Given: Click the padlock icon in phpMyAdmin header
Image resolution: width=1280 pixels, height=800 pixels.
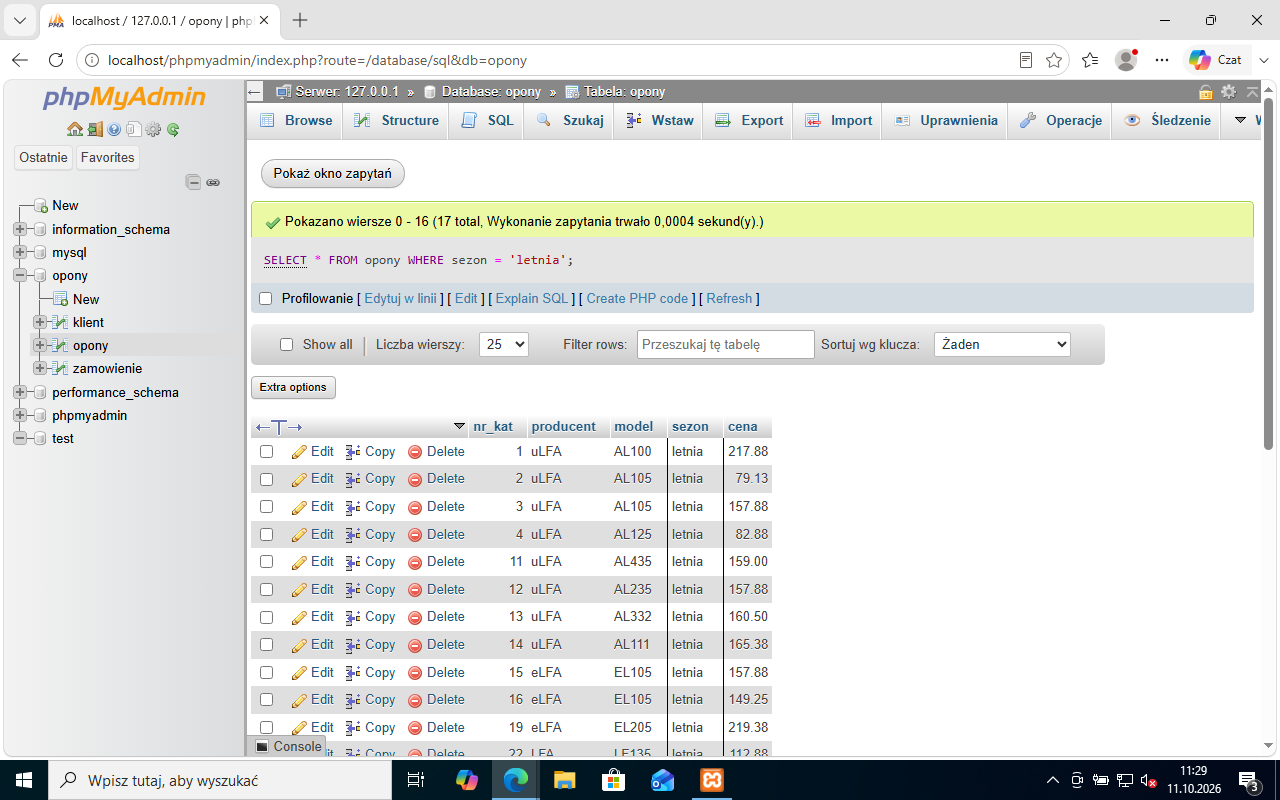Looking at the screenshot, I should (1206, 92).
